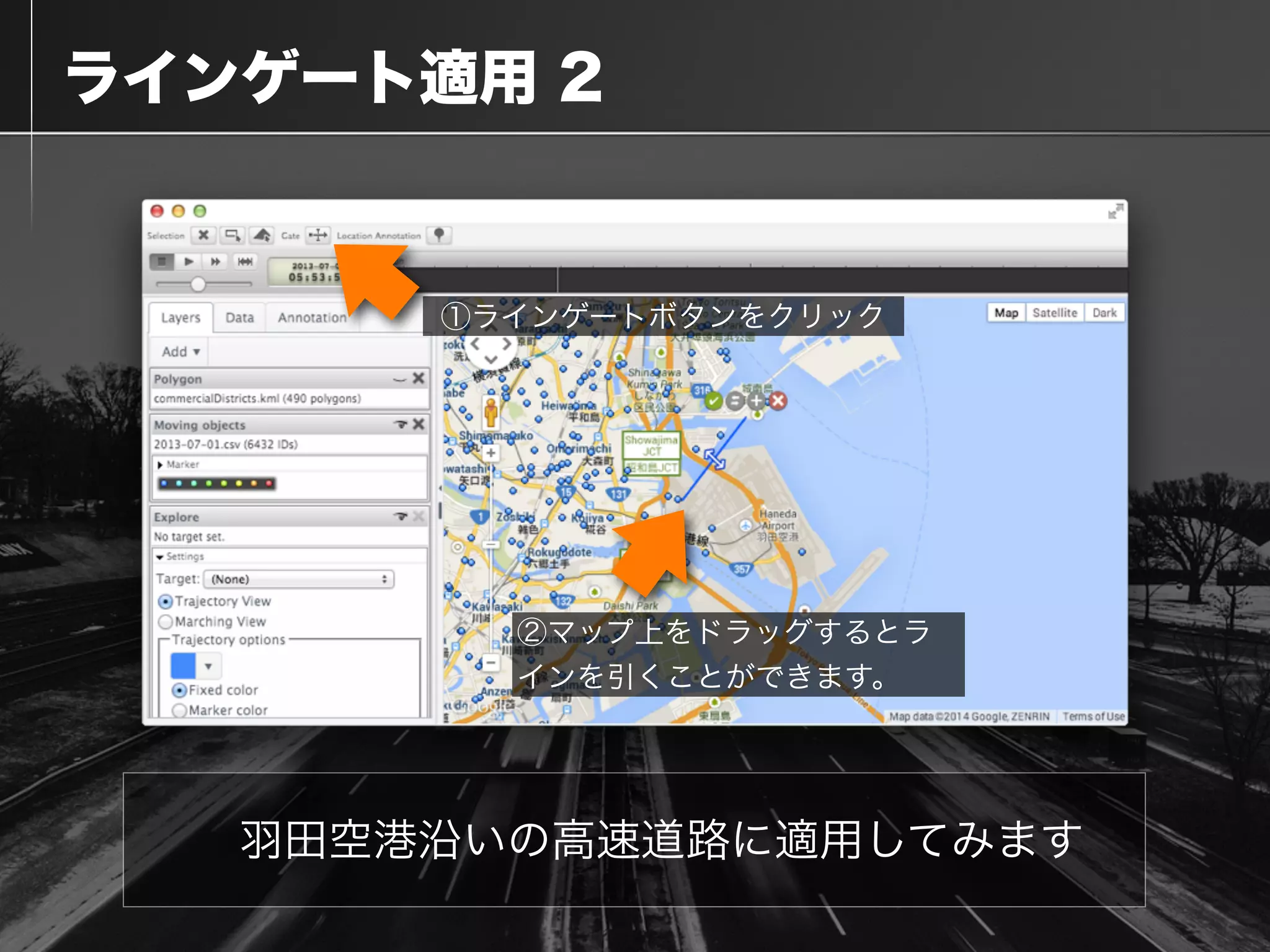This screenshot has width=1270, height=952.
Task: Open the Terms of Use link
Action: [1093, 716]
